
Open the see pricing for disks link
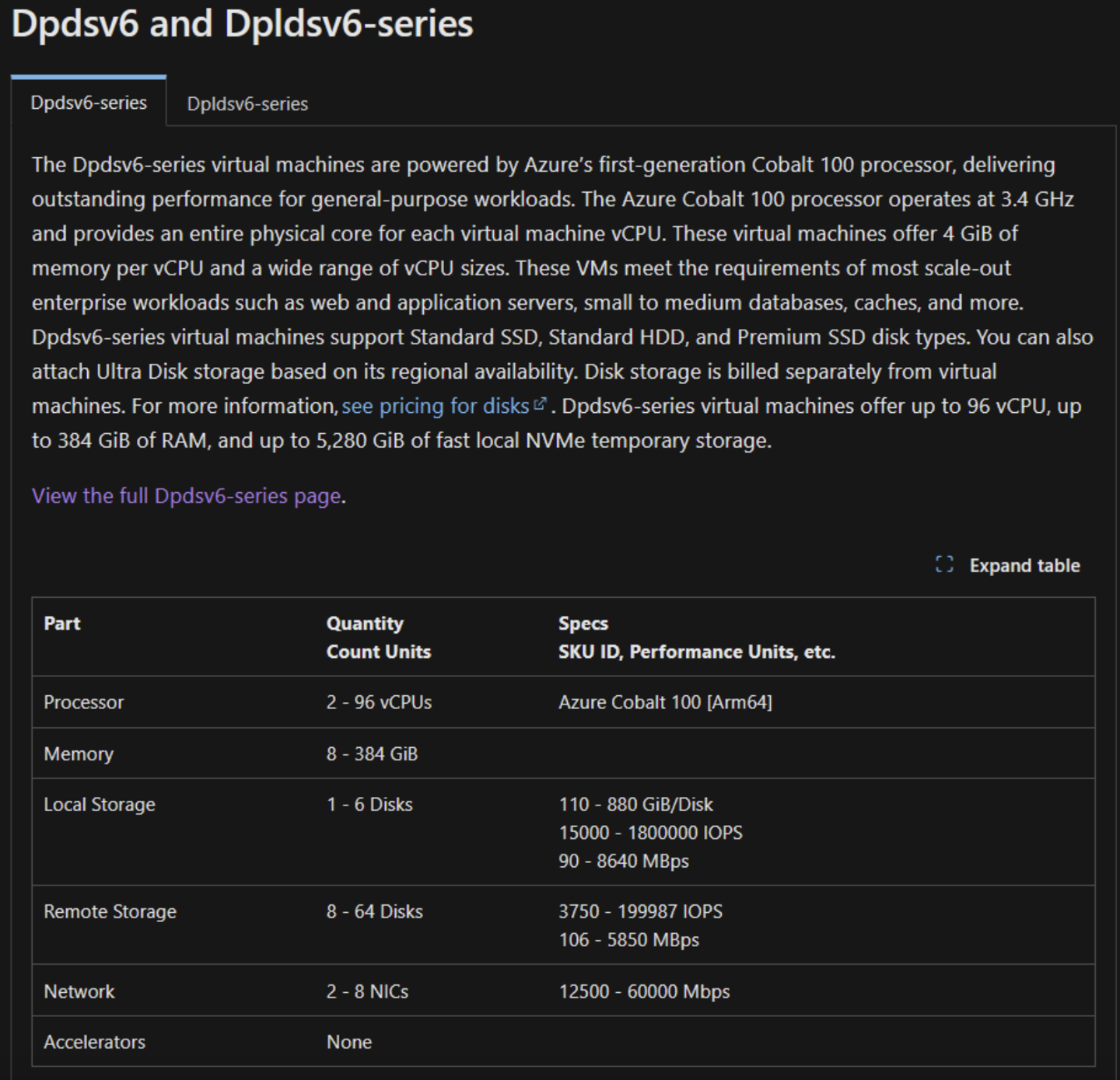pos(435,406)
